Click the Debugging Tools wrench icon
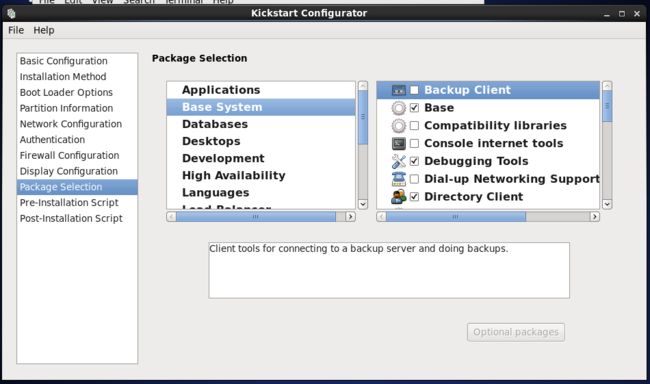 coord(398,161)
